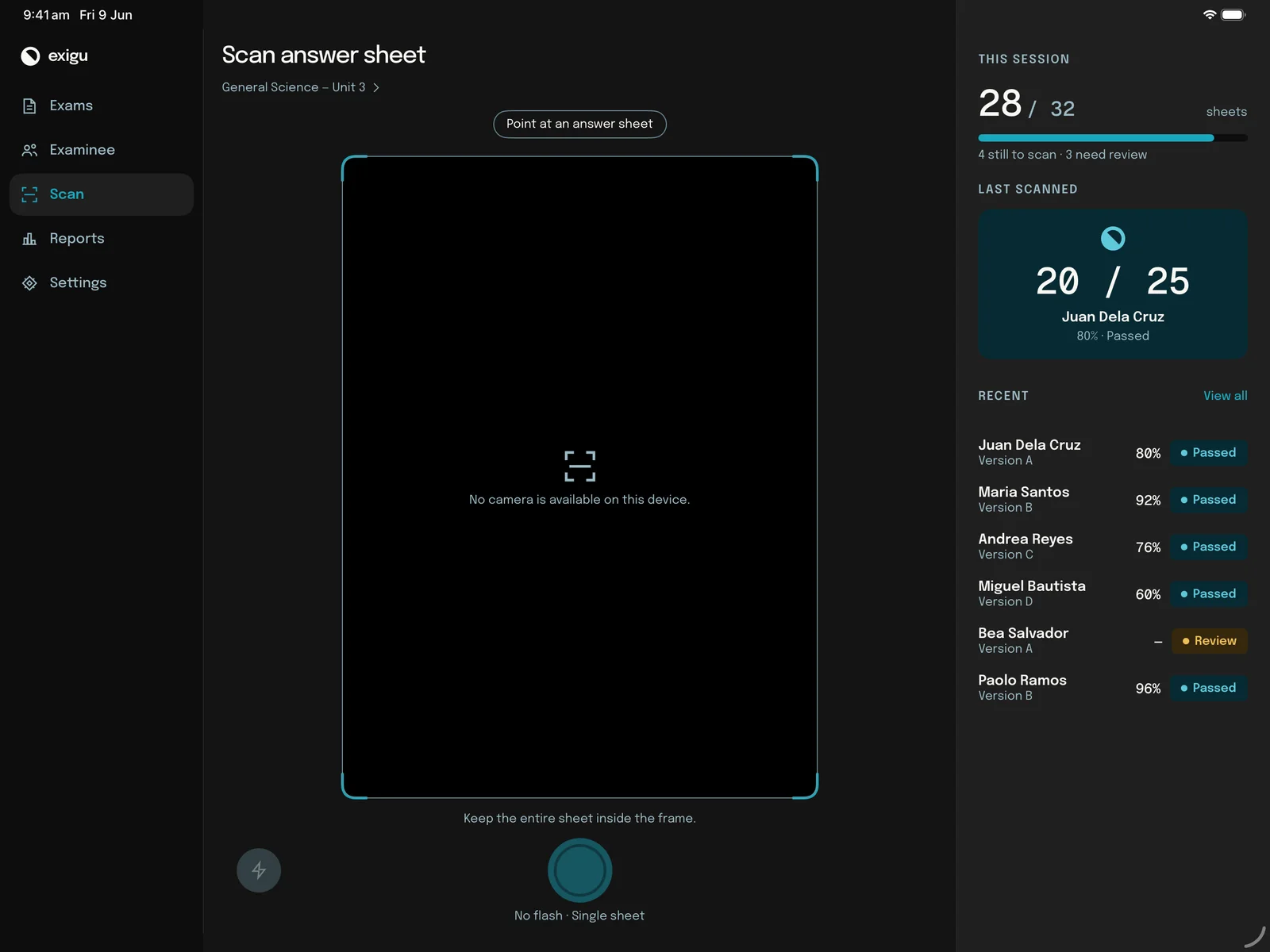Check the battery status icon

[x=1233, y=14]
